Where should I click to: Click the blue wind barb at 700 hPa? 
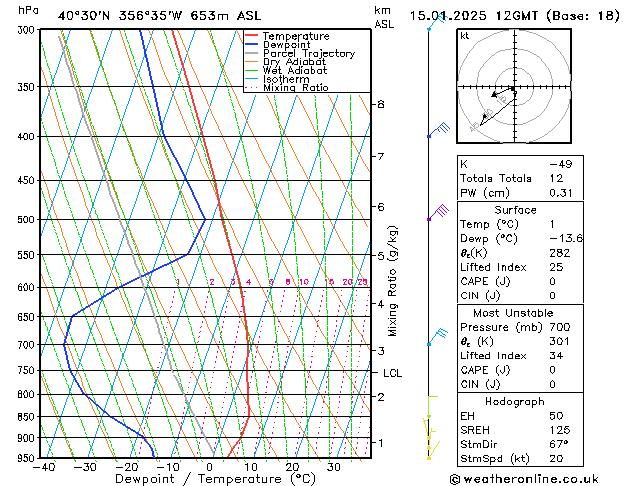pos(438,336)
